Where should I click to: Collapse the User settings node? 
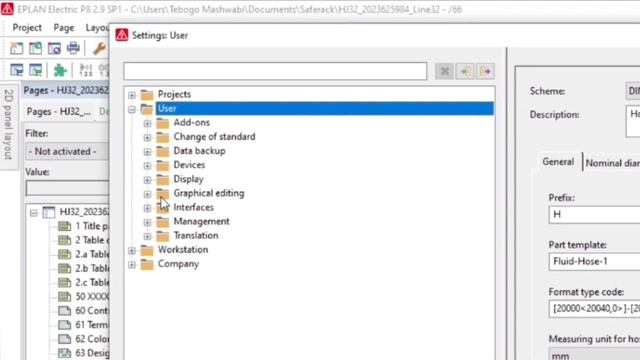pyautogui.click(x=132, y=109)
